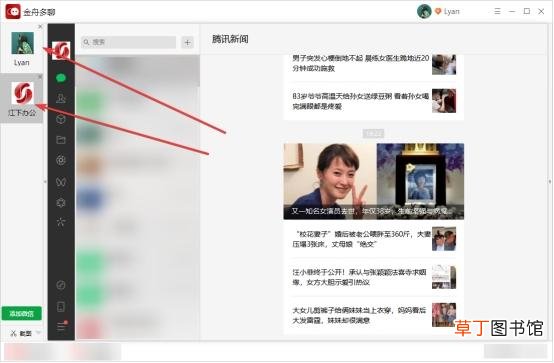Open the 汪小菲终于公开 news article
The image size is (554, 363).
click(373, 277)
